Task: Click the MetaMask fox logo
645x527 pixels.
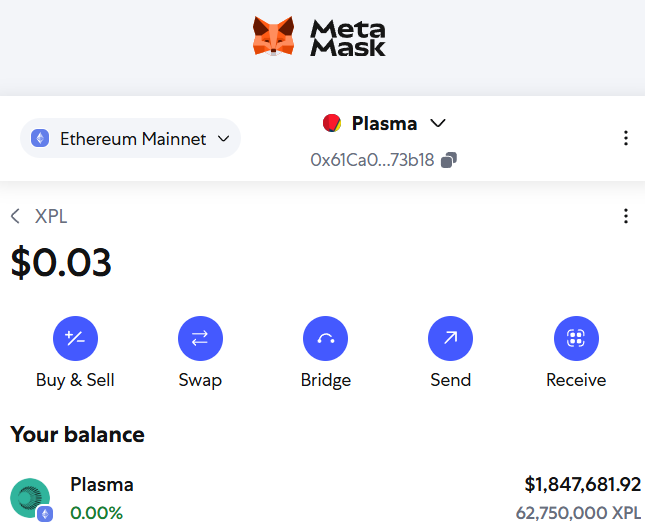Action: tap(274, 36)
